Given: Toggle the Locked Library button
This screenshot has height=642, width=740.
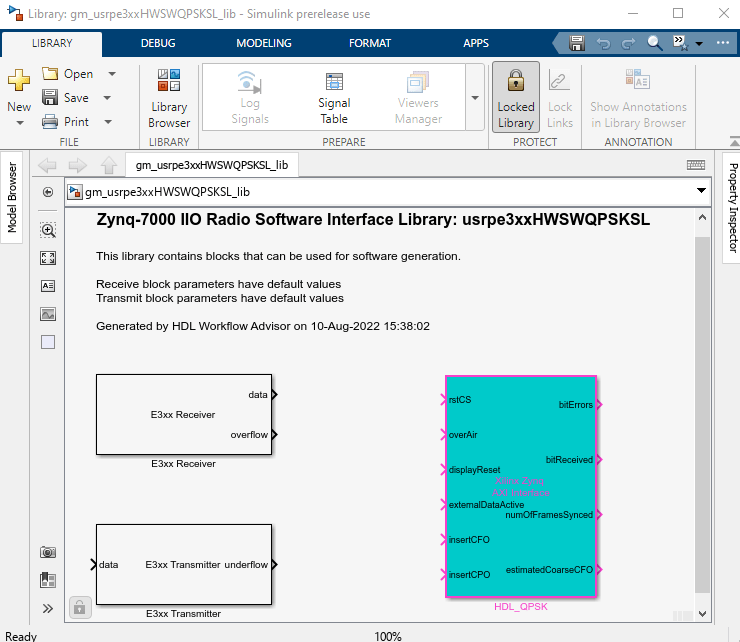Looking at the screenshot, I should [516, 99].
